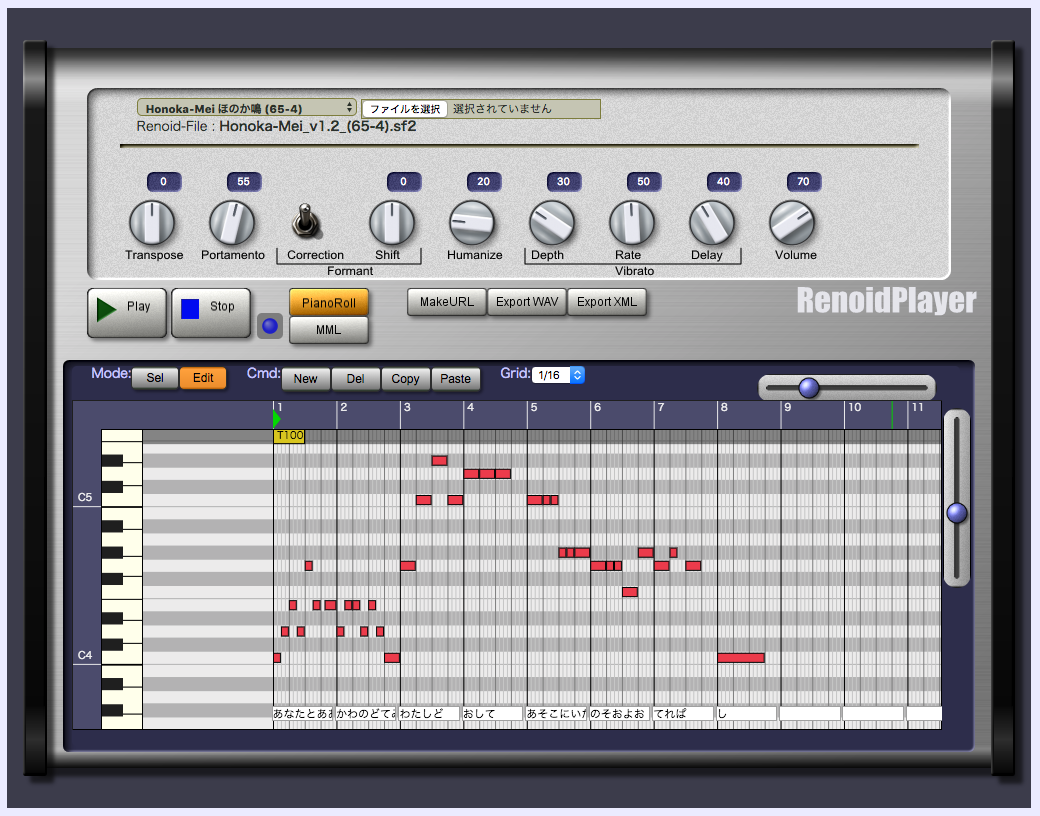This screenshot has height=816, width=1040.
Task: Click the blue round indicator button
Action: tap(270, 326)
